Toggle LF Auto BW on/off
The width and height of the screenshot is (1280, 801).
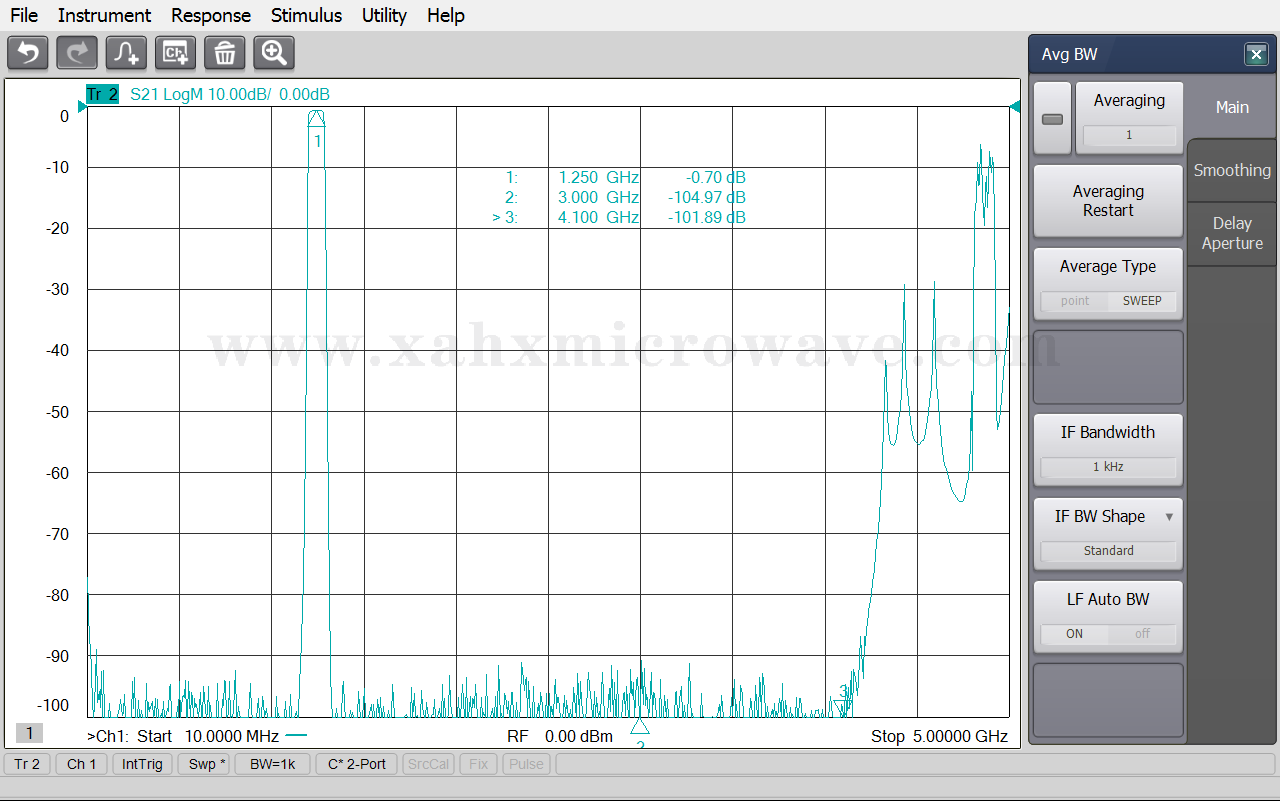[1108, 634]
